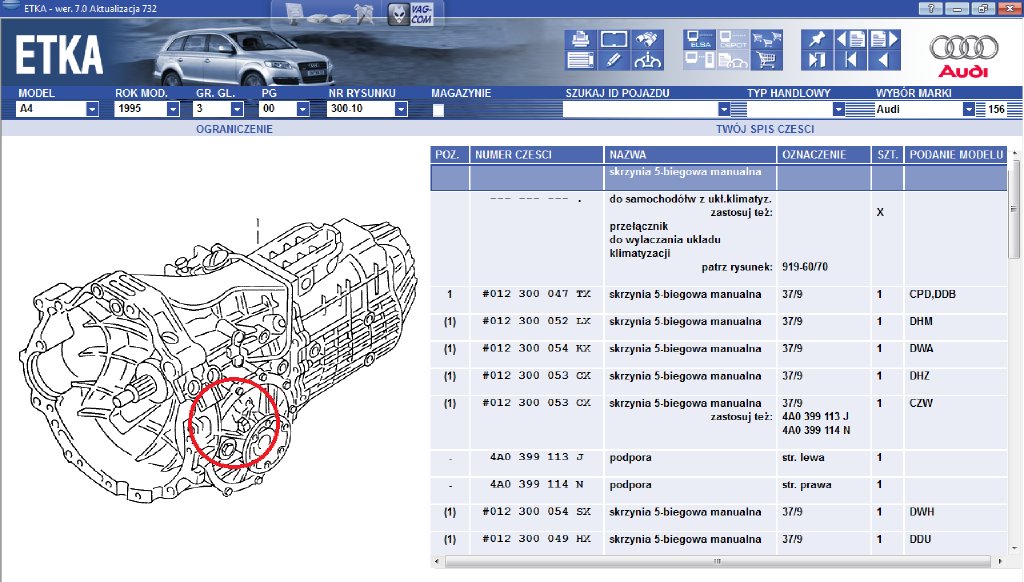This screenshot has height=582, width=1024.
Task: Click the monitor icon in title bar
Action: pos(295,13)
